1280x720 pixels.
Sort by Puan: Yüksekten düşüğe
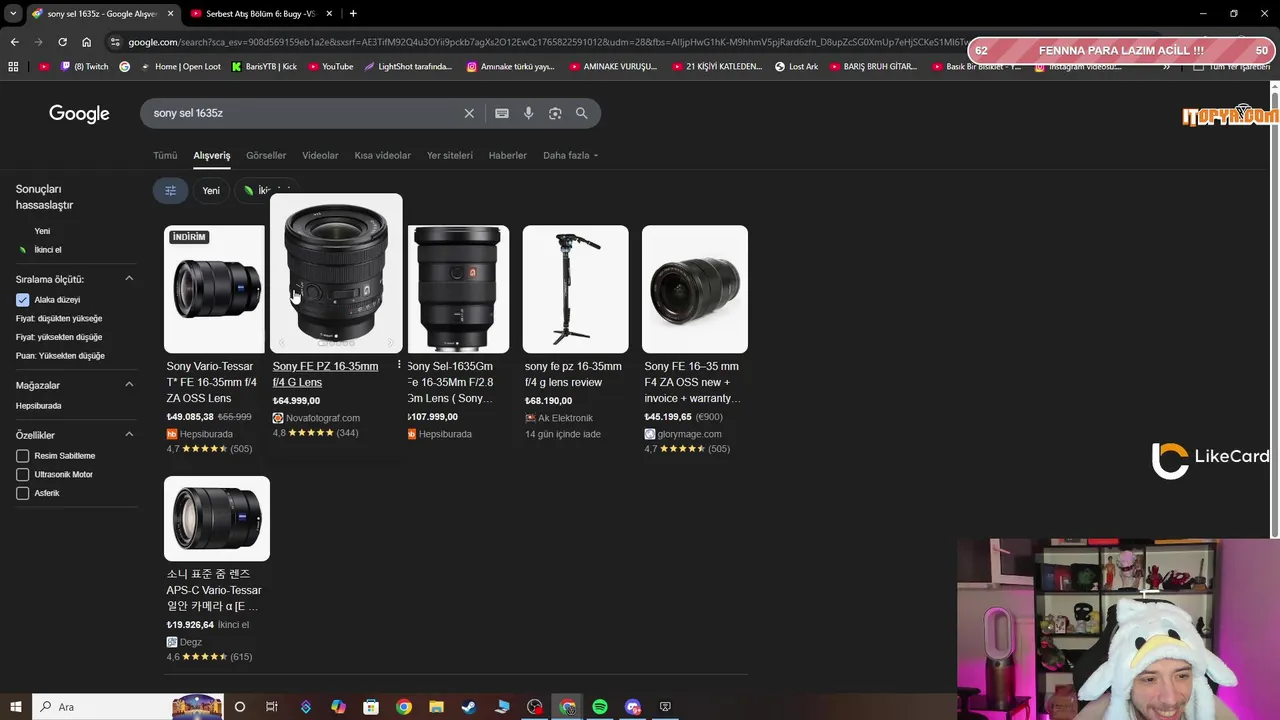click(x=60, y=356)
